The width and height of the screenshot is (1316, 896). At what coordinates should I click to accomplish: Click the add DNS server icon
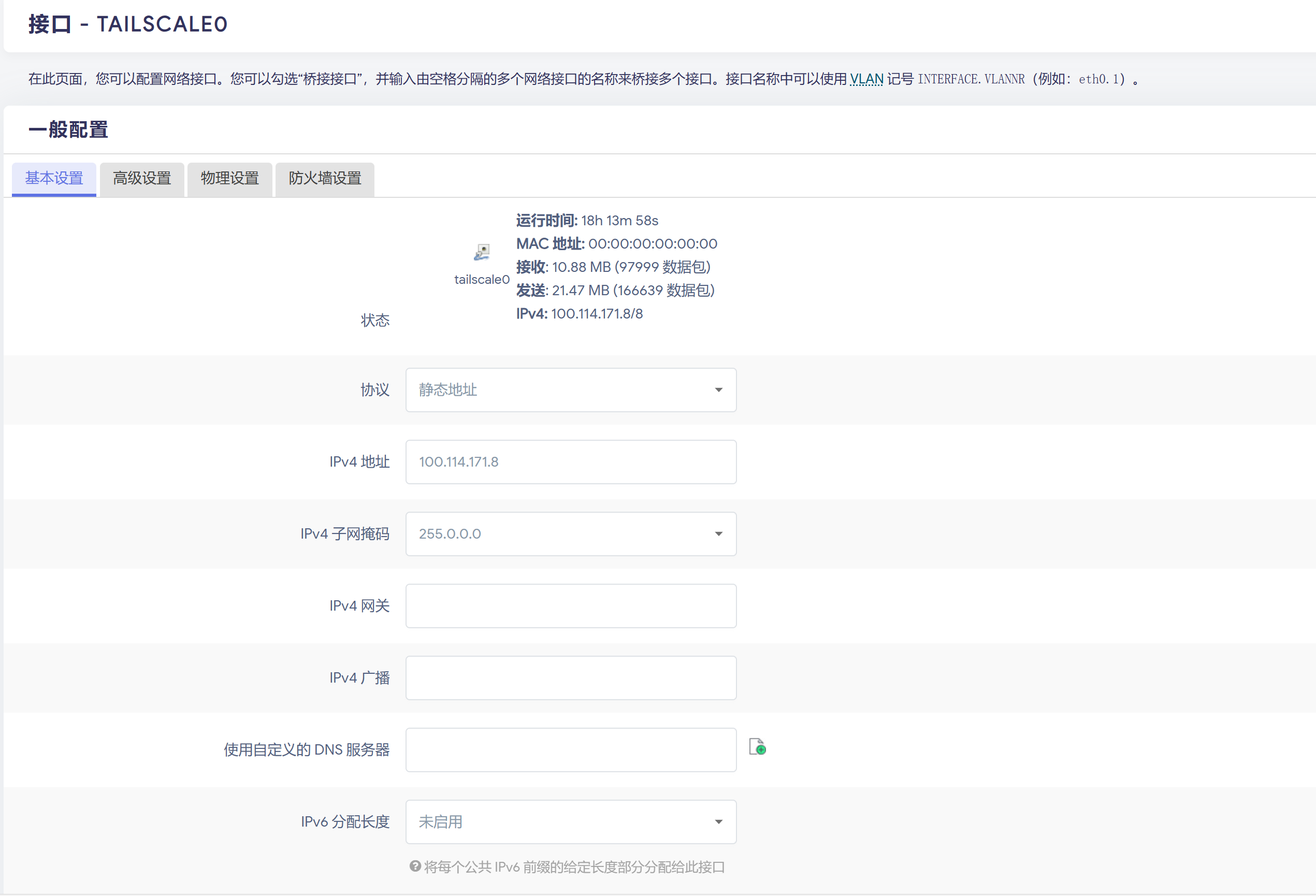point(757,747)
